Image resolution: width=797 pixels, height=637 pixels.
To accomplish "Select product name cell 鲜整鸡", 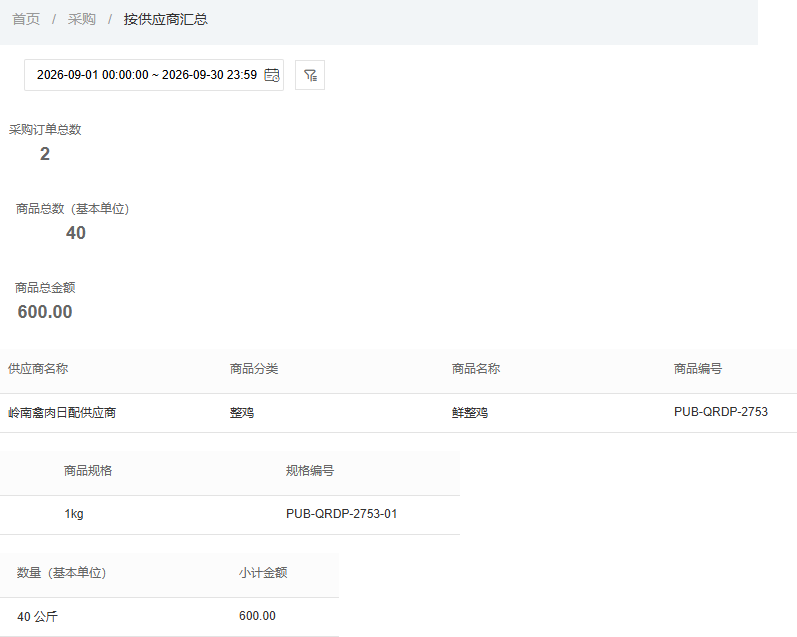I will click(470, 413).
